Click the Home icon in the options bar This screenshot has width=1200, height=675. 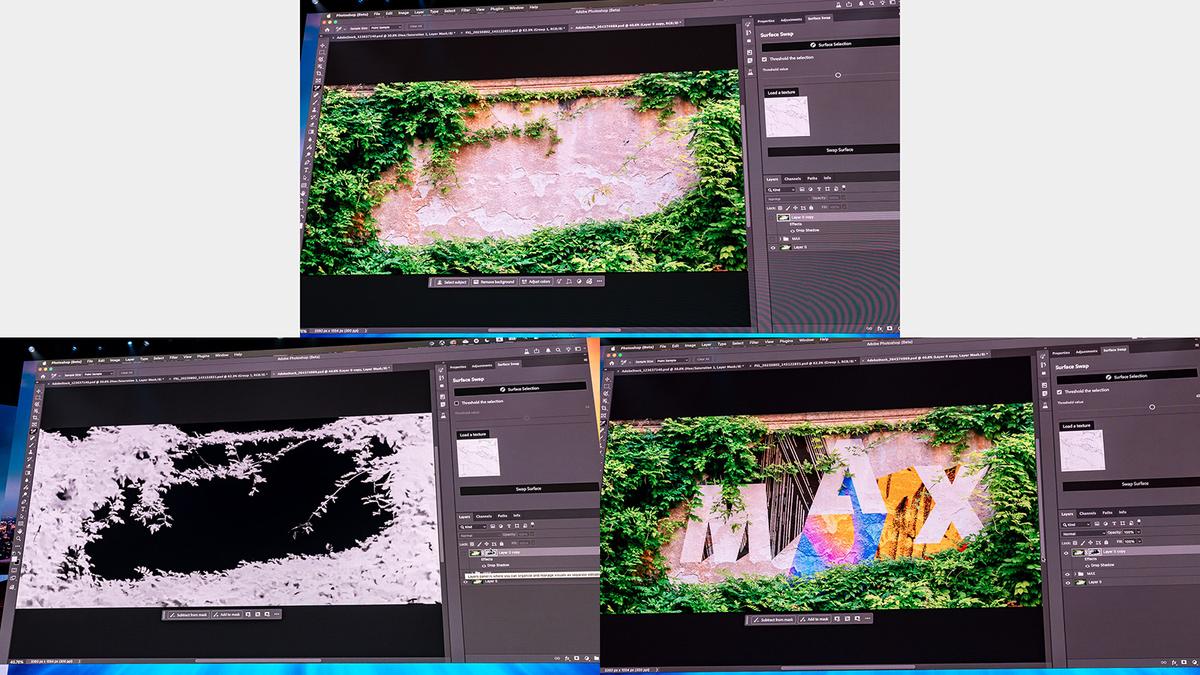(327, 29)
